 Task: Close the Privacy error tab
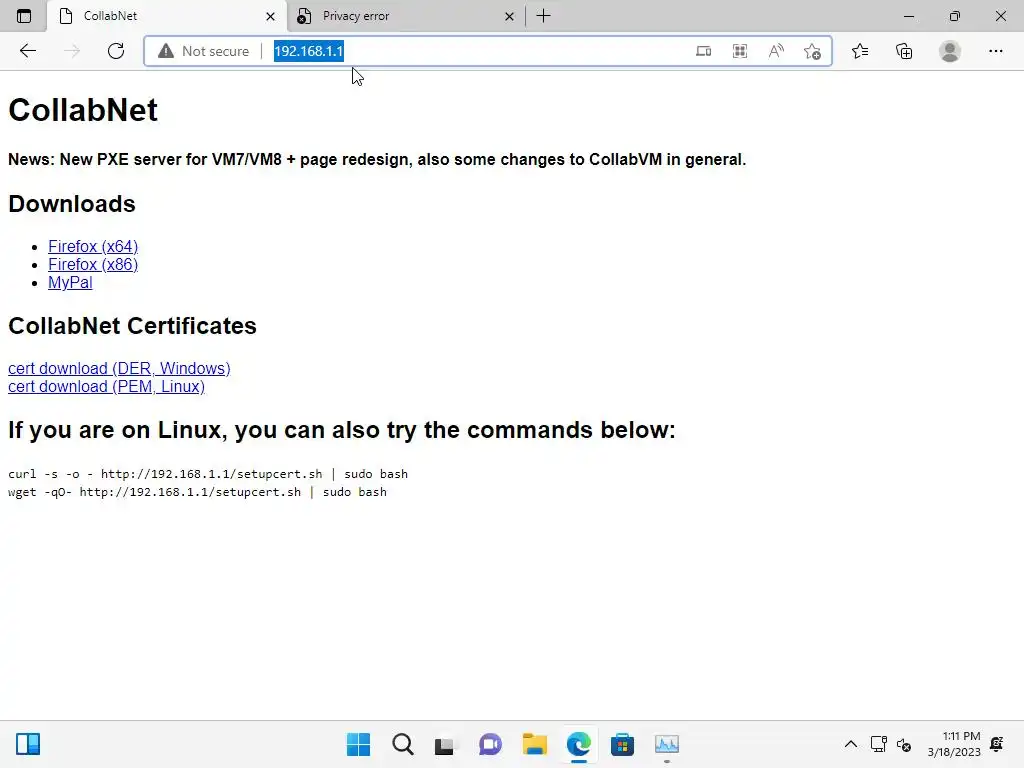pos(509,16)
